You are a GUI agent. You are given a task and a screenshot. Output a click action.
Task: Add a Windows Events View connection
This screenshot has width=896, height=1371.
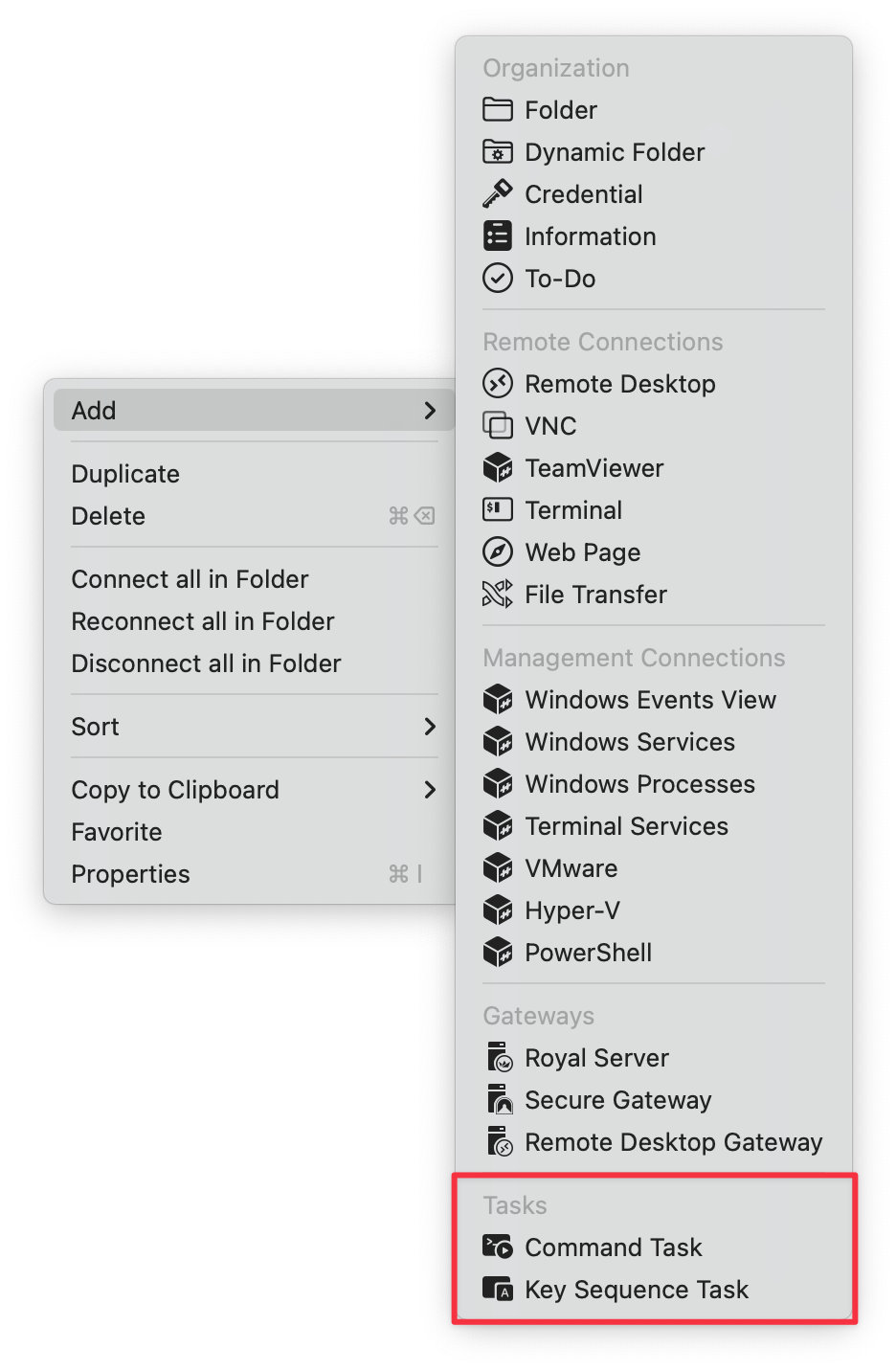pos(654,700)
